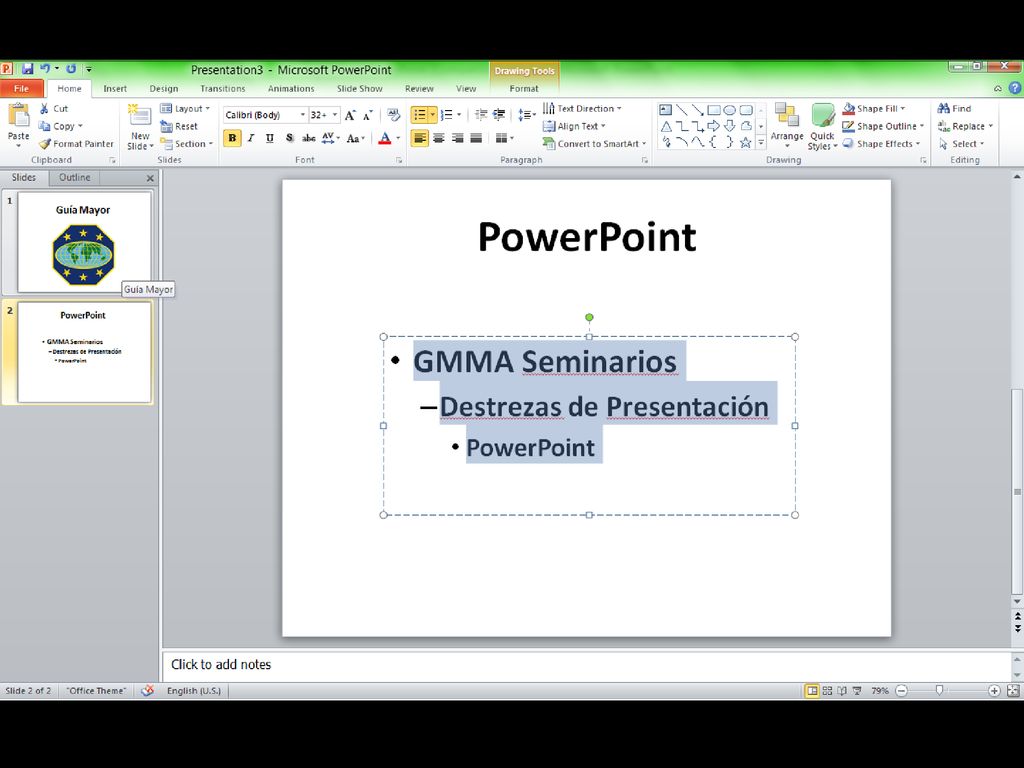
Task: Open the Design ribbon tab
Action: pos(163,88)
